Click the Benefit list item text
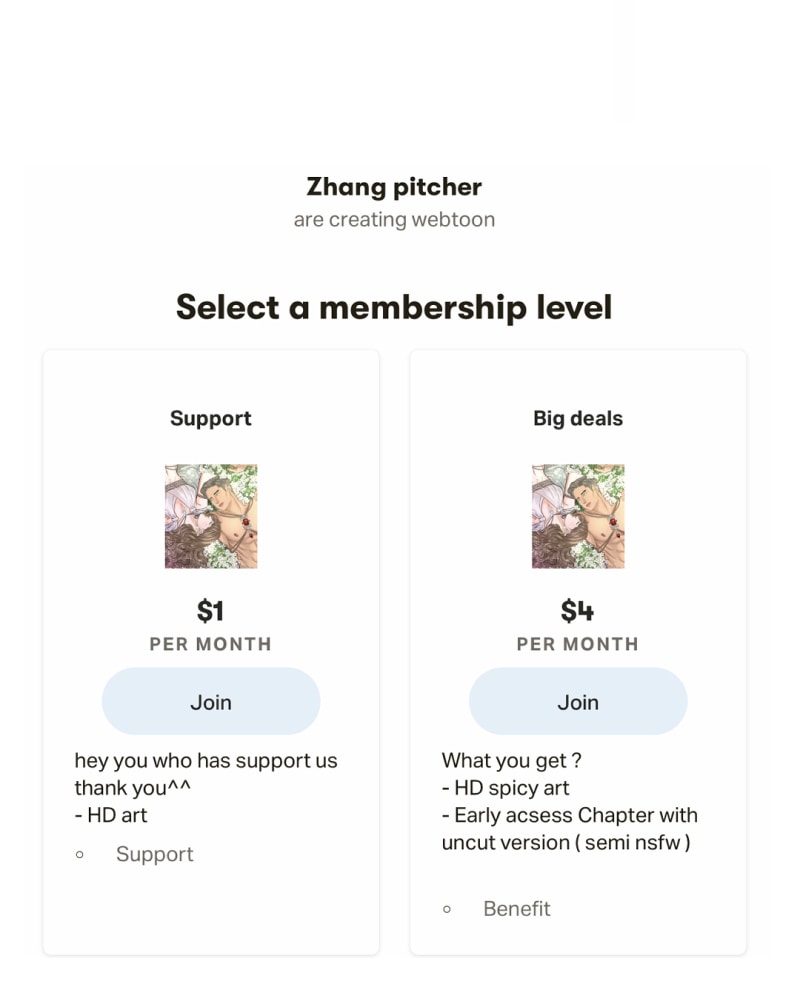 click(517, 908)
